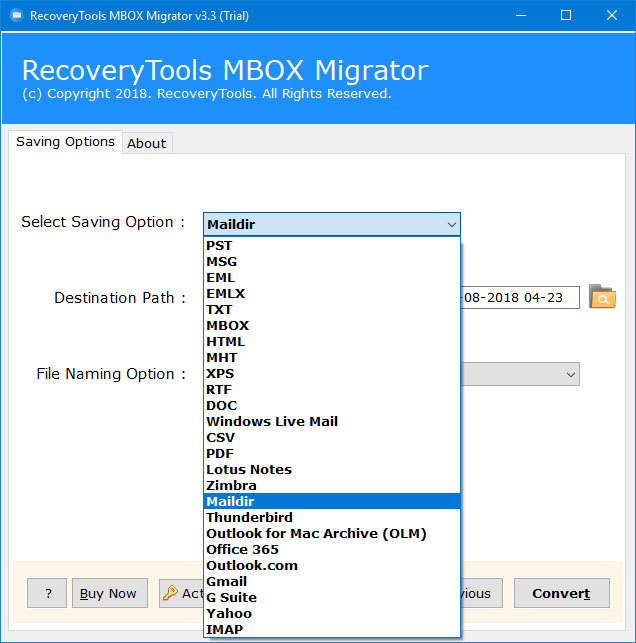Open the folder browse icon for destination
636x643 pixels.
(602, 296)
